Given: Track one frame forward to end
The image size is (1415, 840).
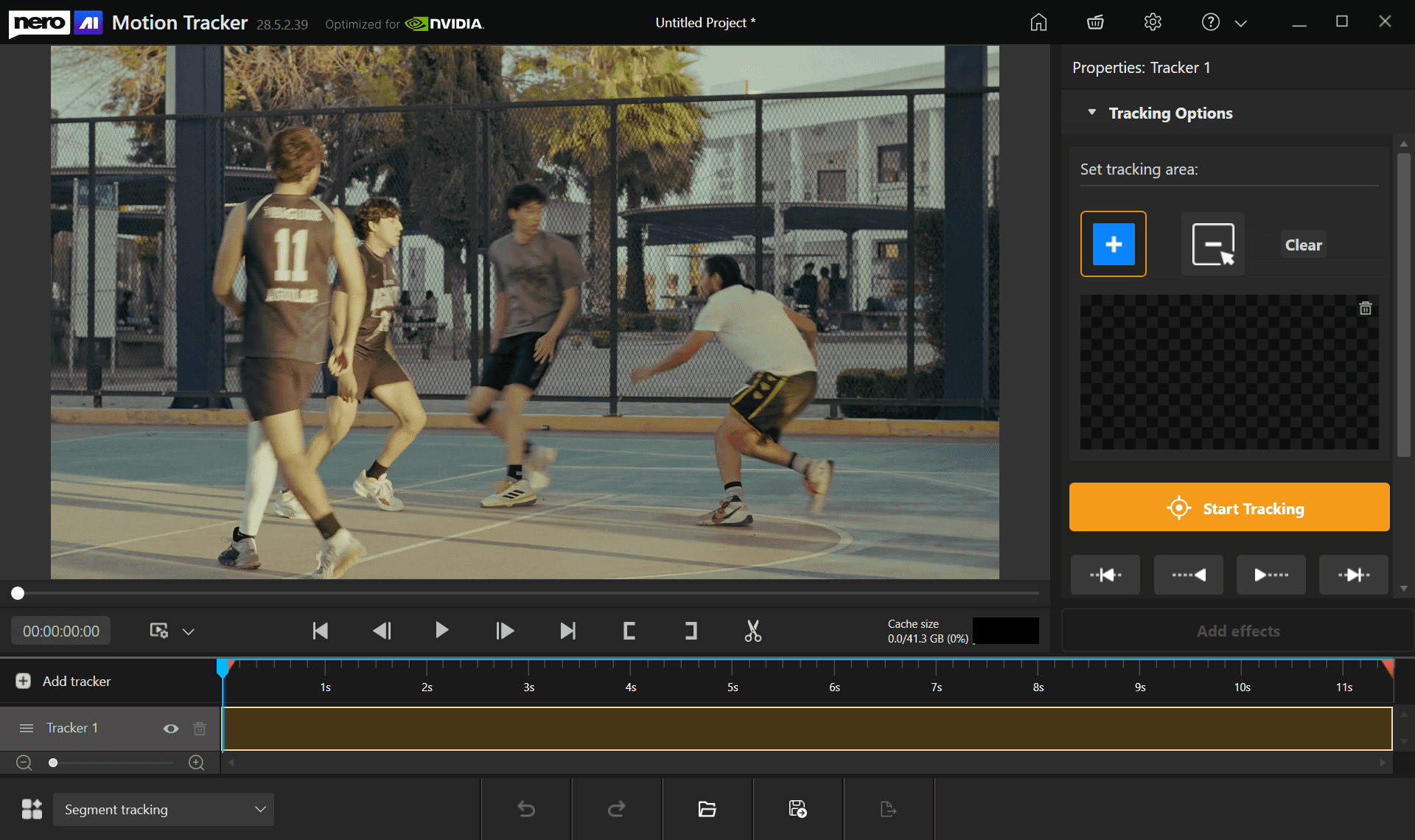Looking at the screenshot, I should pyautogui.click(x=1353, y=575).
